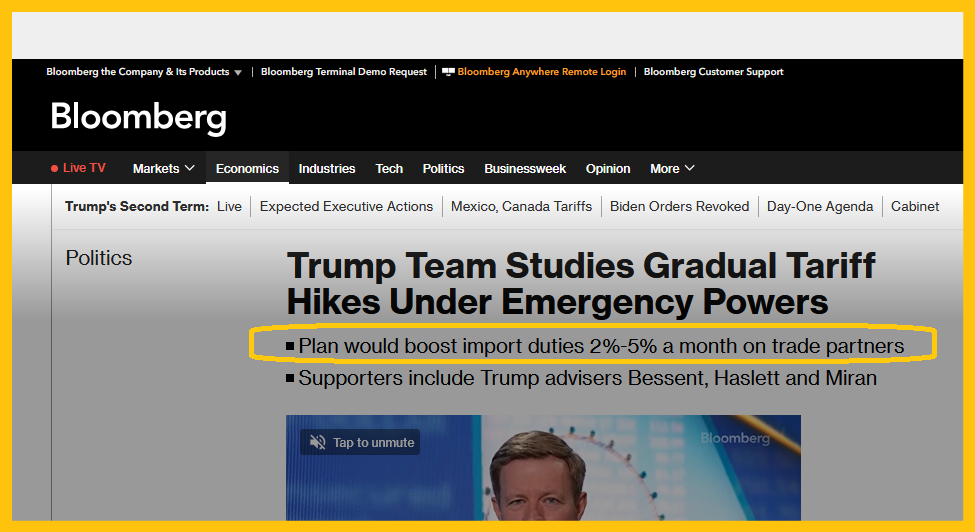Select the Economics tab
Image resolution: width=975 pixels, height=532 pixels.
[247, 169]
